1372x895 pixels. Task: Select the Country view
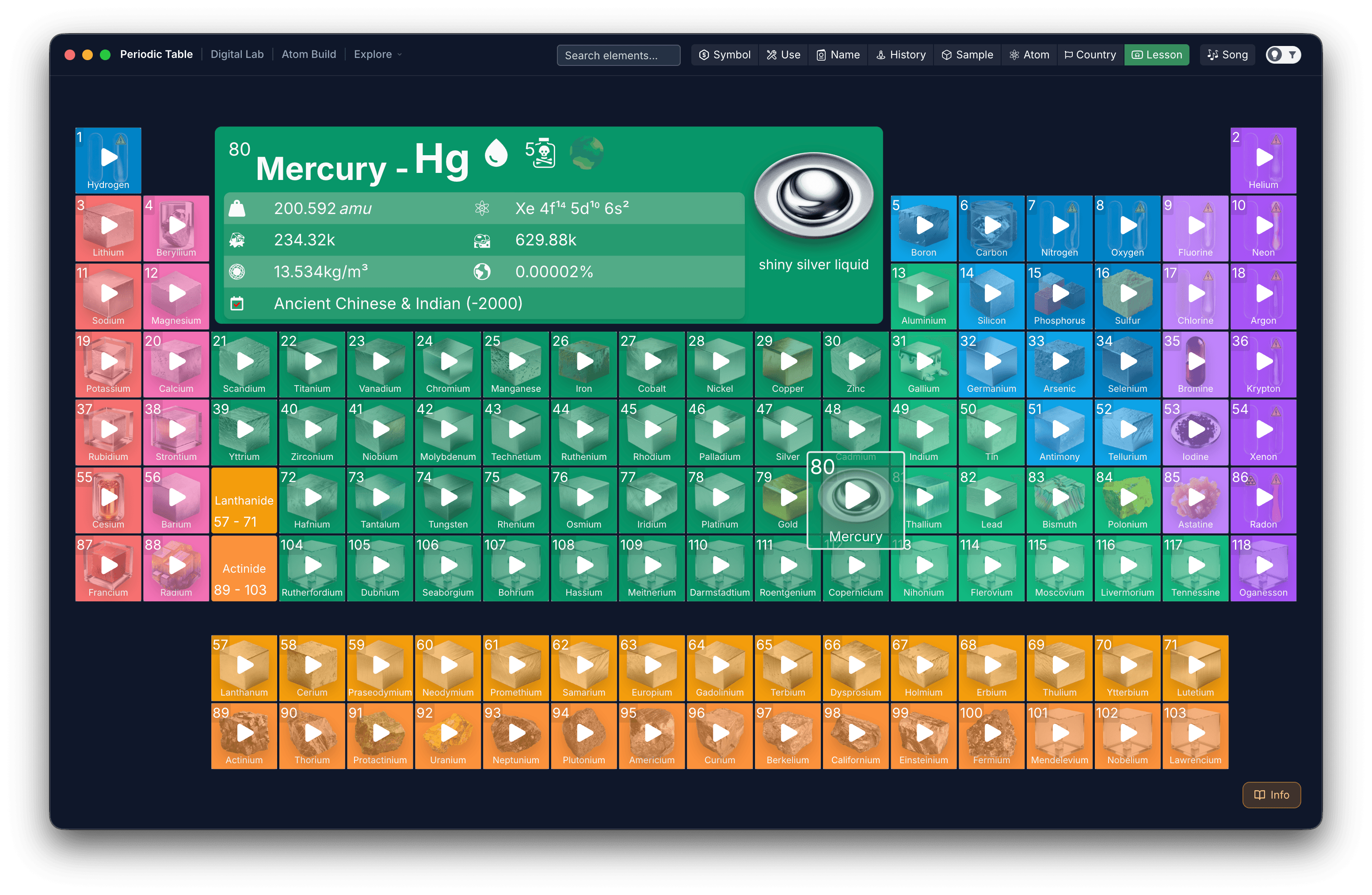point(1090,55)
